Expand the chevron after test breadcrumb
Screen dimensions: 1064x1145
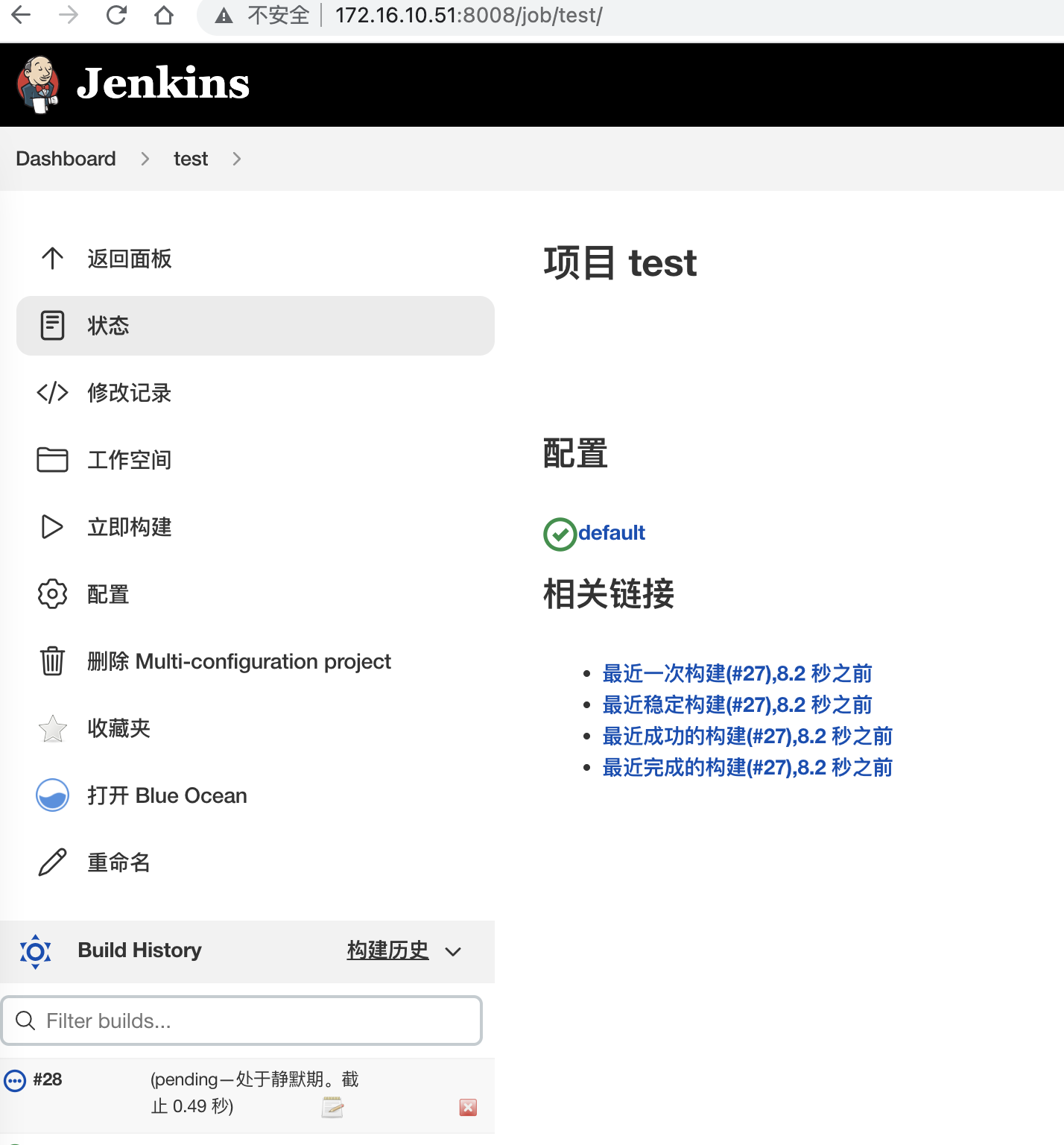pos(236,159)
